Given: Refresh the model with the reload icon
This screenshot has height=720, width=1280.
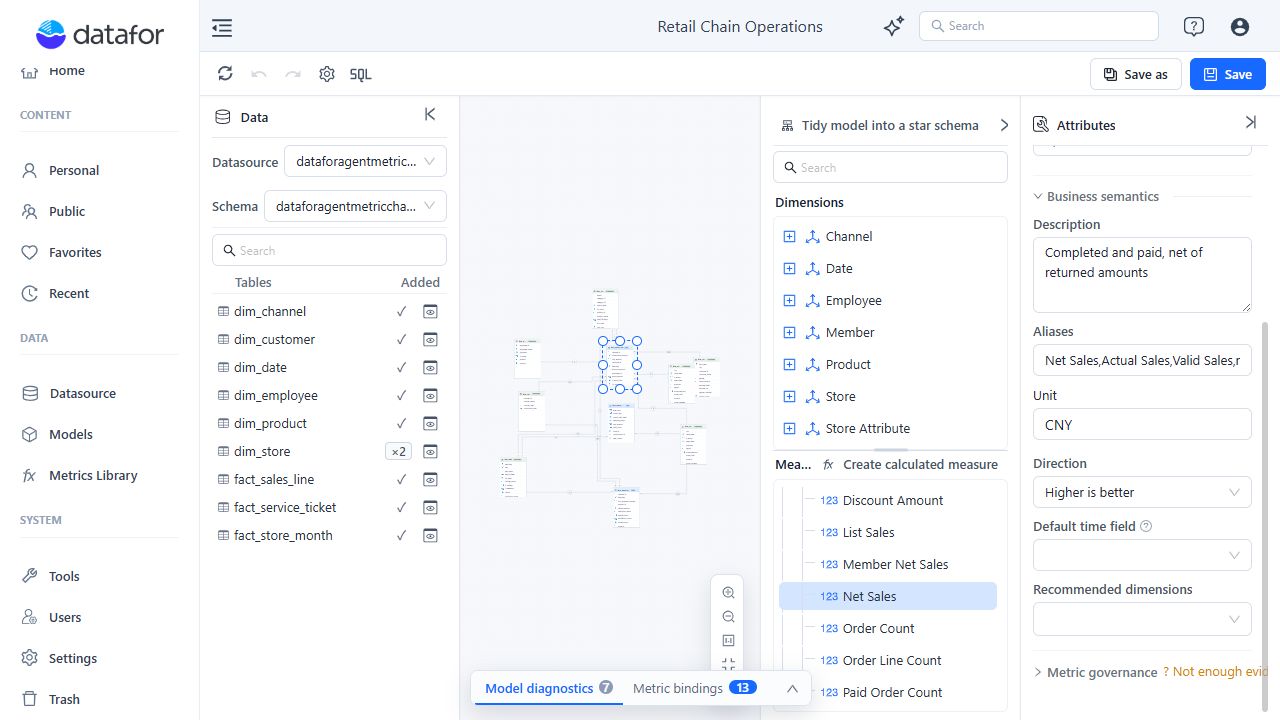Looking at the screenshot, I should (225, 74).
